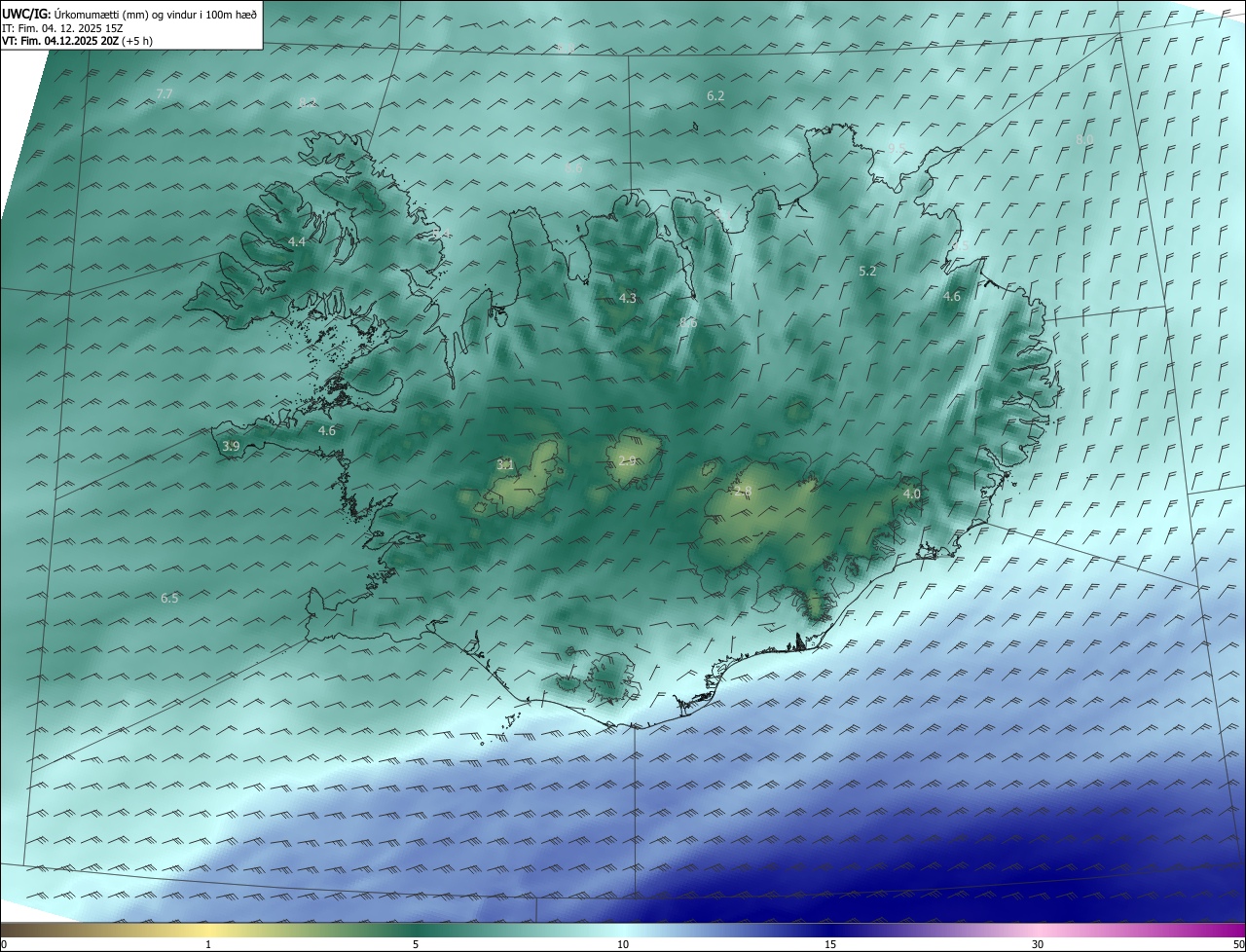Screen dimensions: 1246x952
Task: Click the map title mentioning Úrkomumætti (mm)
Action: (129, 14)
